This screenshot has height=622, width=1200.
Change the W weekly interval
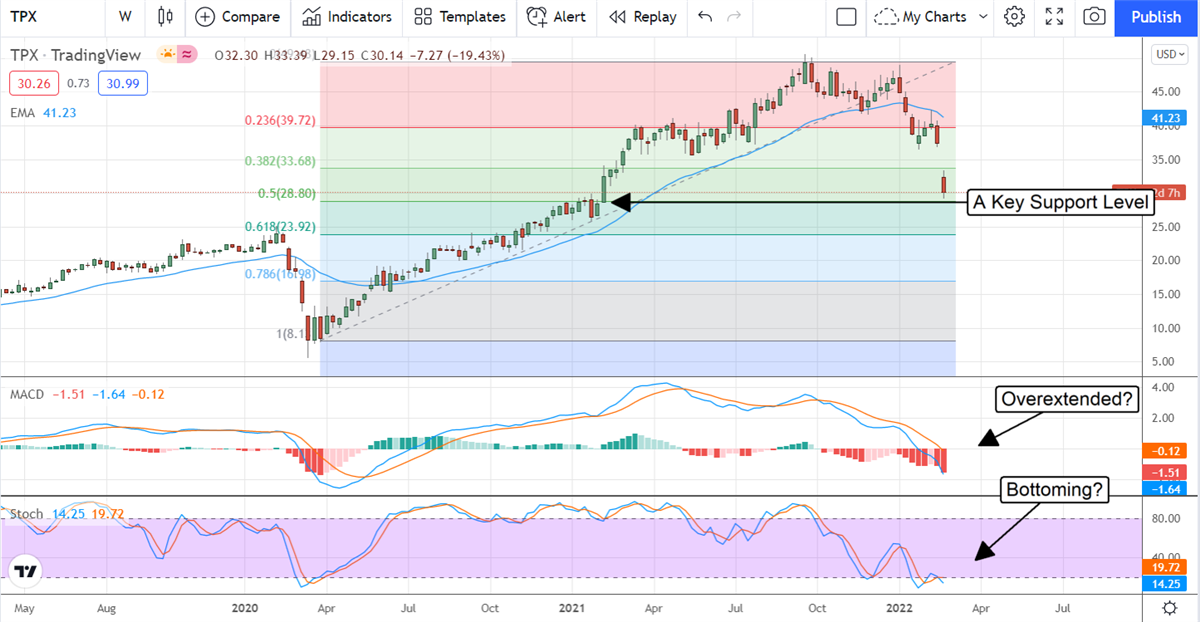[x=124, y=16]
